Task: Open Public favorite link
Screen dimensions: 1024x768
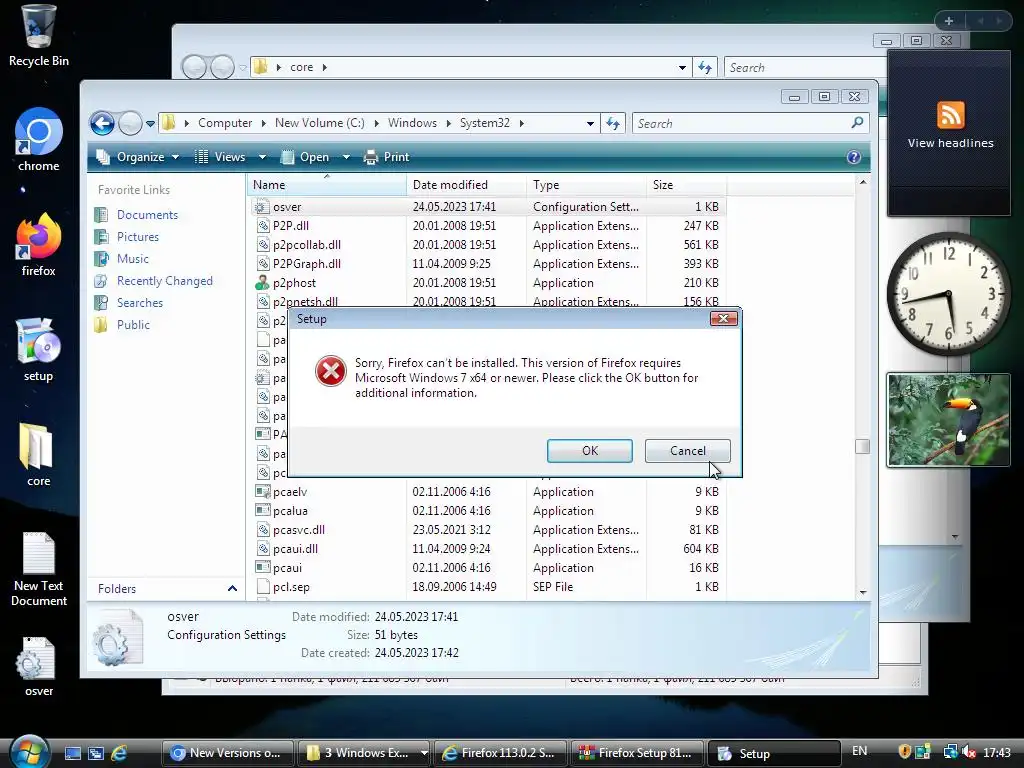Action: pos(133,325)
